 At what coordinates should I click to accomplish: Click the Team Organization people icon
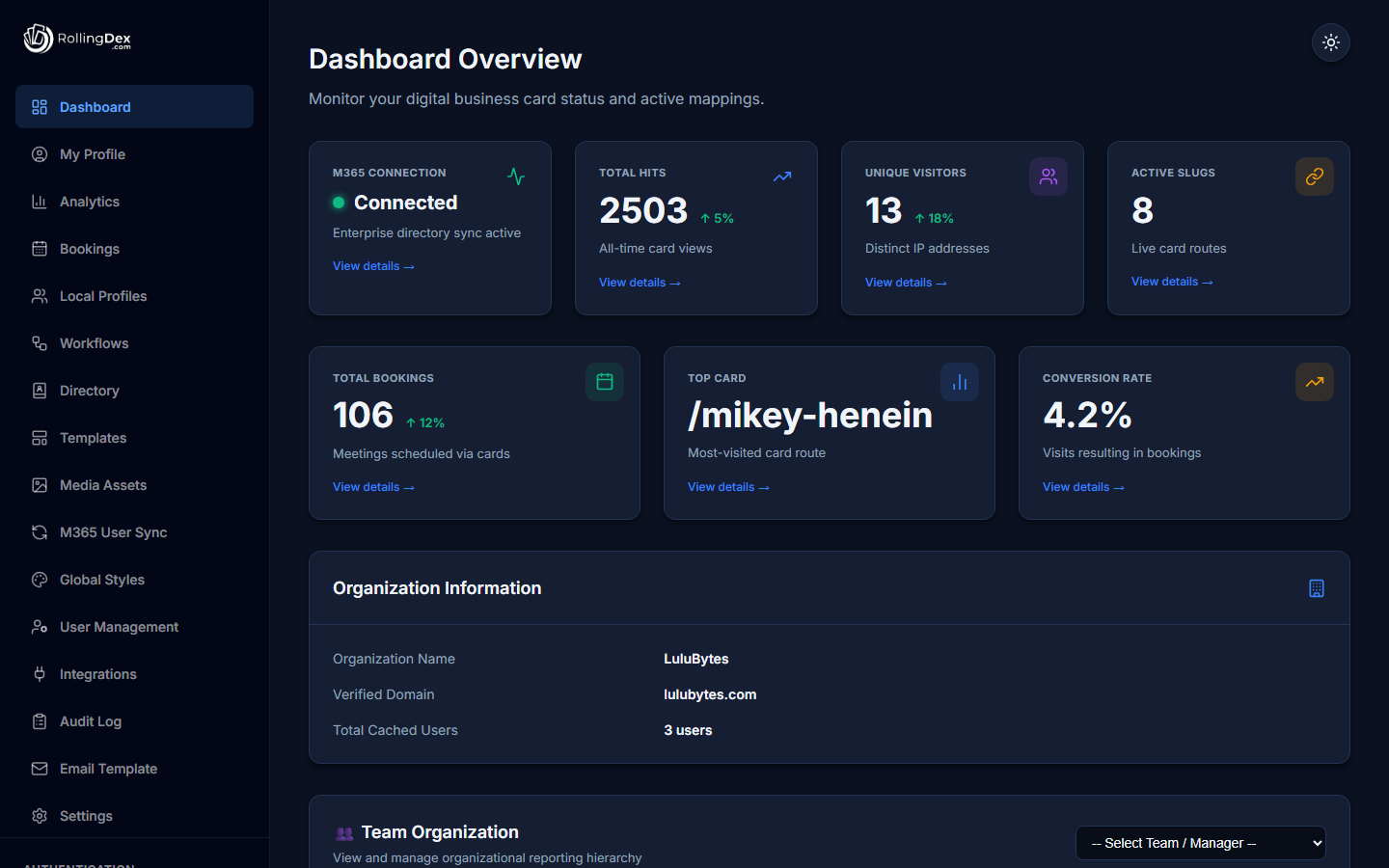pos(344,833)
